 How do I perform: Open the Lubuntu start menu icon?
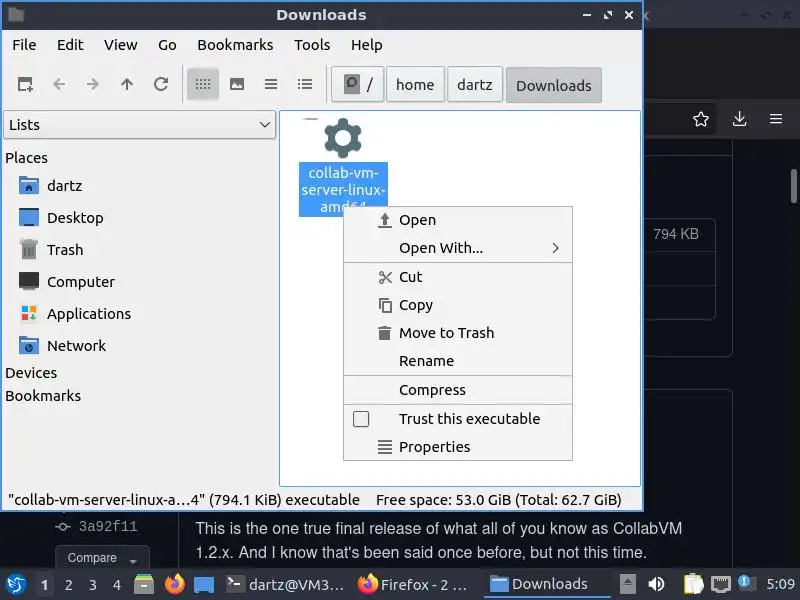(x=16, y=584)
